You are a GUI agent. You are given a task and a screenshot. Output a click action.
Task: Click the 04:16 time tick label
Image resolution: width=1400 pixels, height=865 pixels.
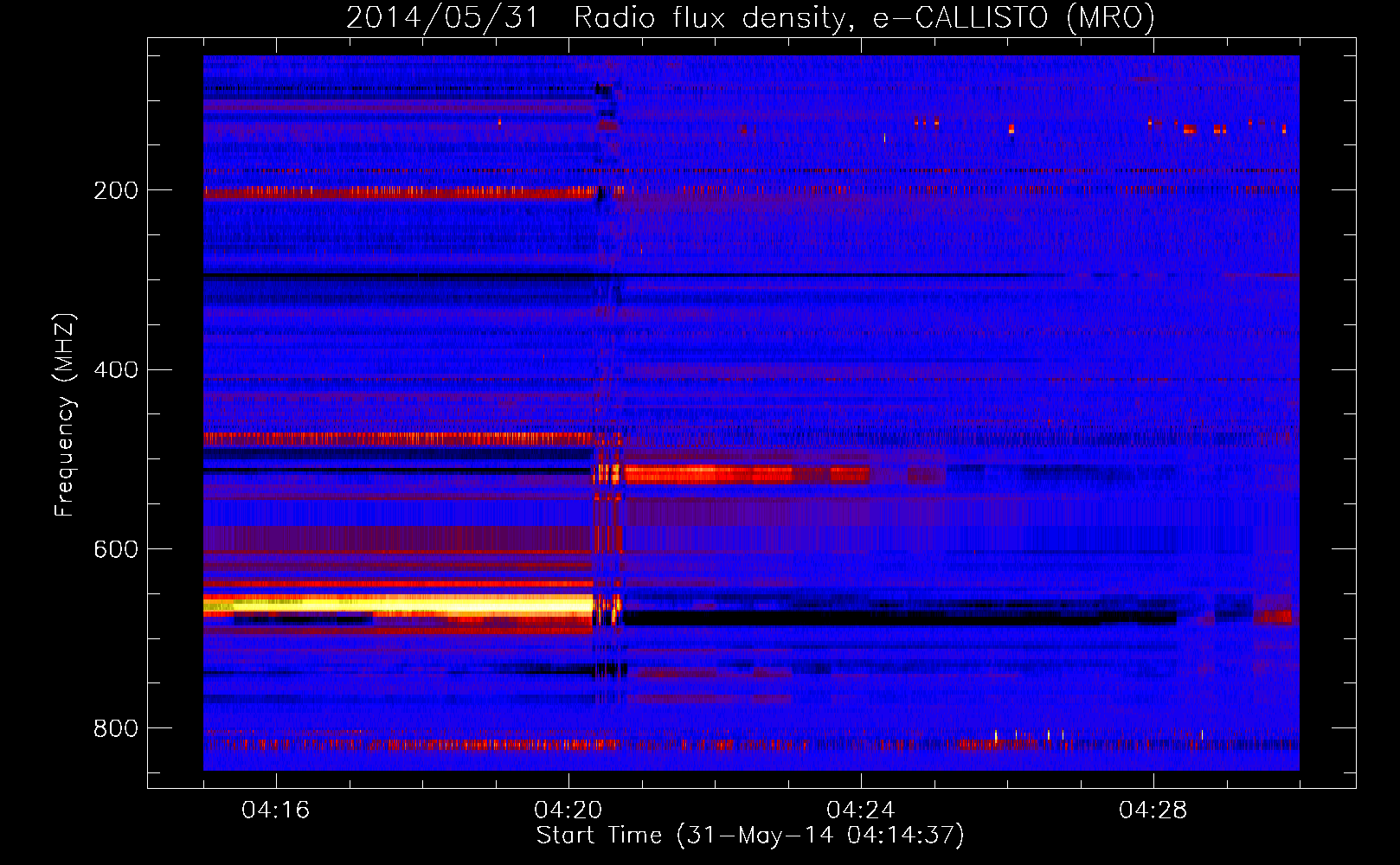[x=275, y=811]
